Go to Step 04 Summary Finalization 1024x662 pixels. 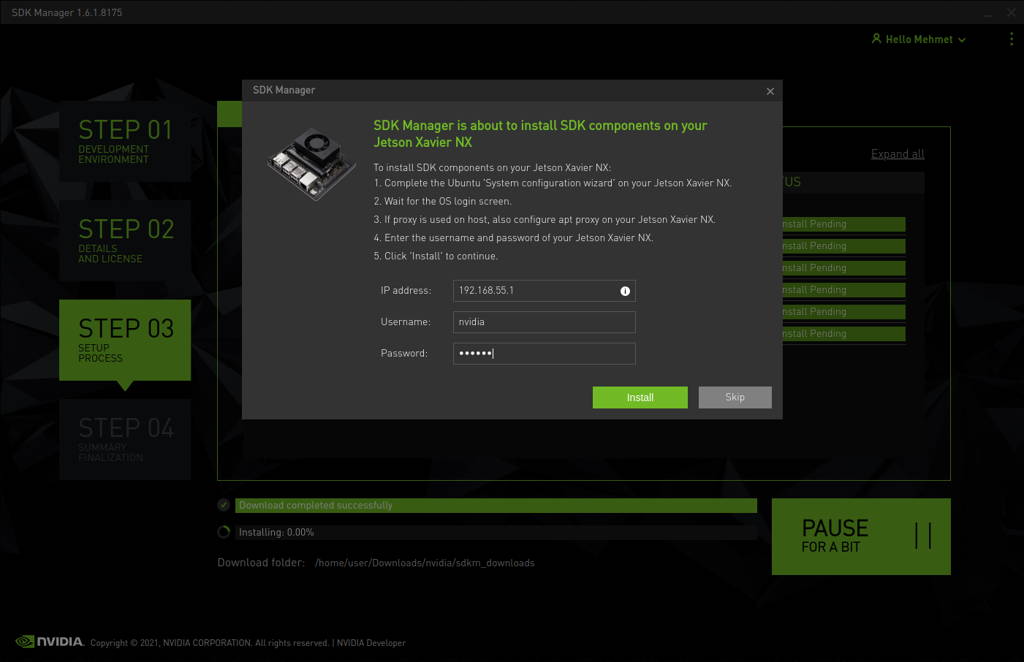coord(125,439)
